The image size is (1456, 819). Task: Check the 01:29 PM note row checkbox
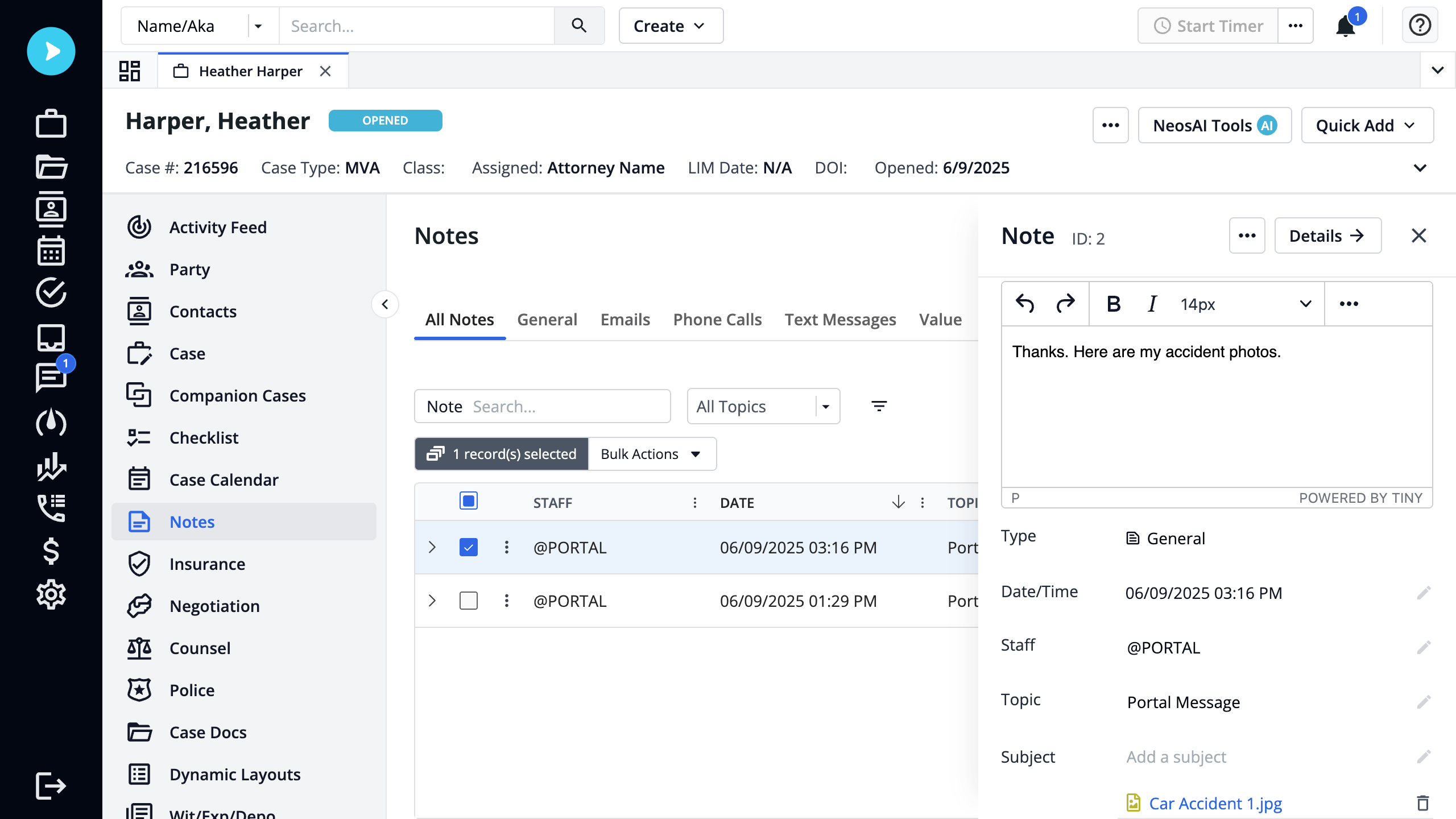[x=468, y=600]
